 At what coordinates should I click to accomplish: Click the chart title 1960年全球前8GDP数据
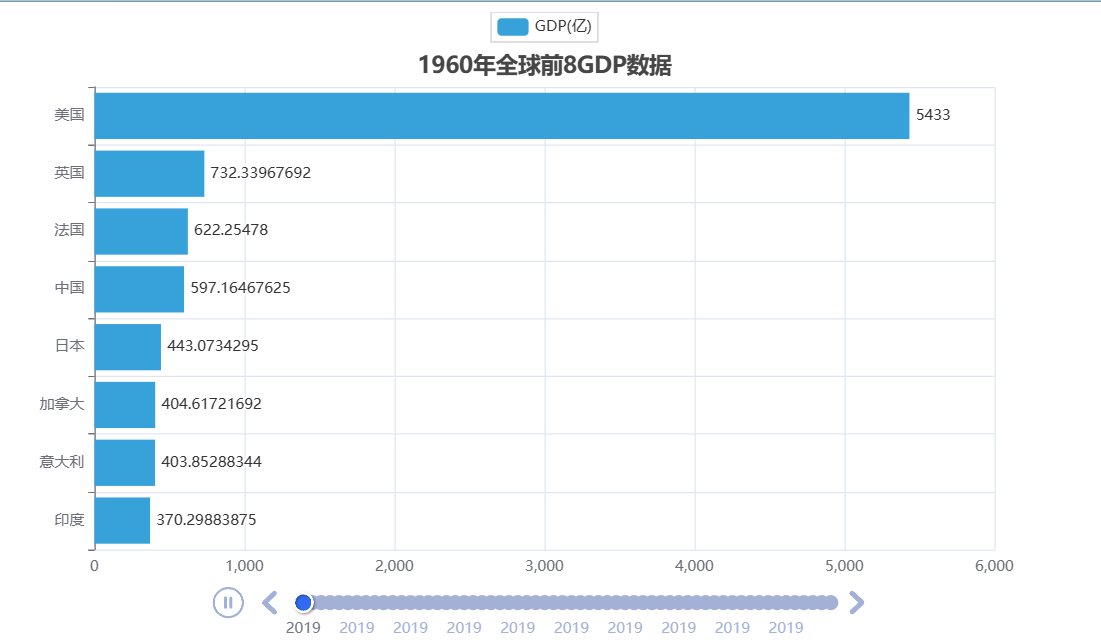click(544, 65)
